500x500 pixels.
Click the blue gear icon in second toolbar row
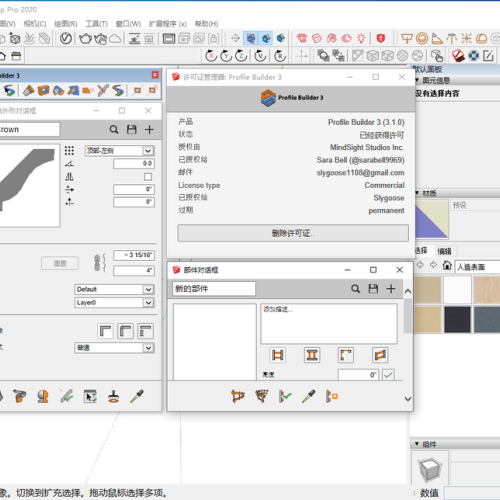point(474,56)
